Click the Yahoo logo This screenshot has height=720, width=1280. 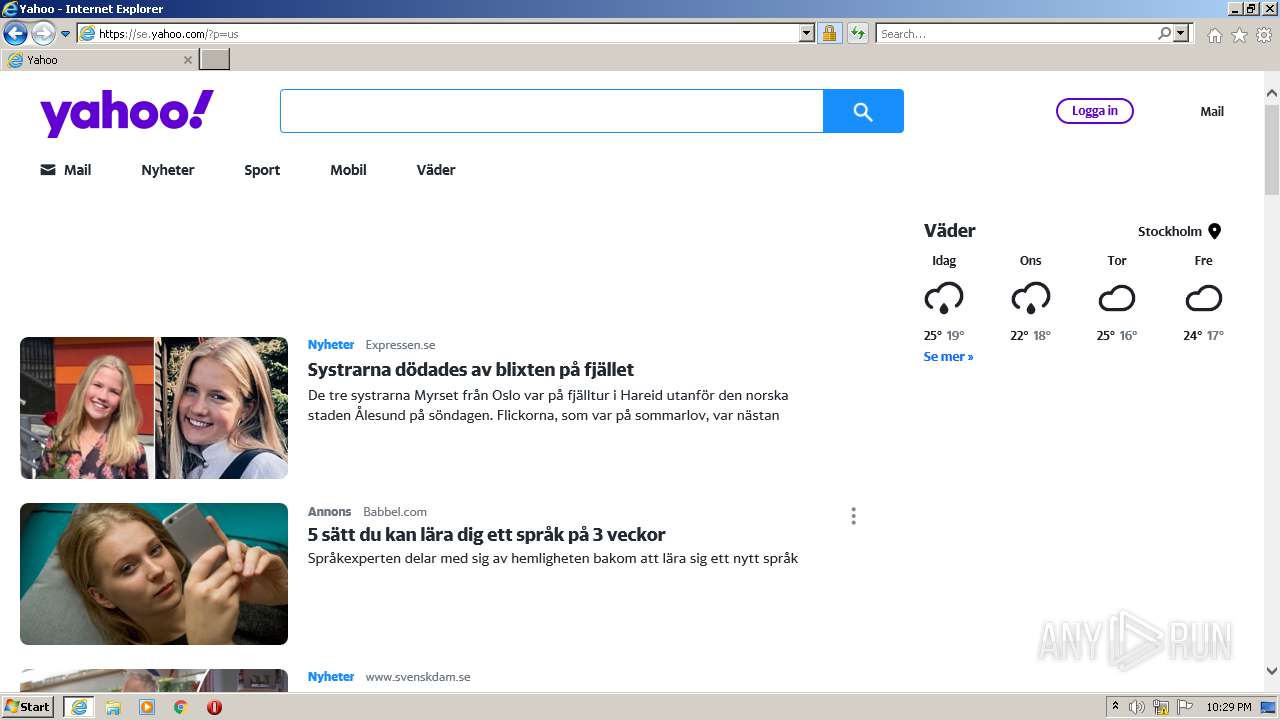point(127,113)
